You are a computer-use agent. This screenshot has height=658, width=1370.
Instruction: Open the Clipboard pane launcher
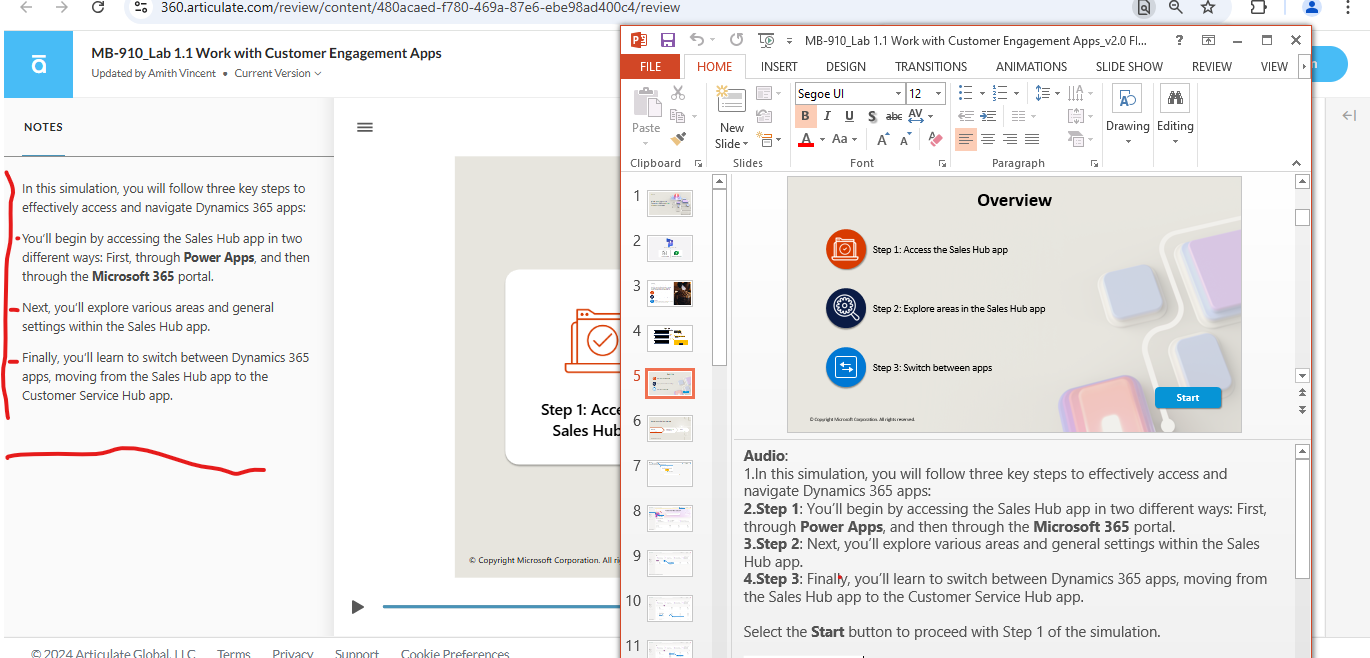(x=698, y=163)
